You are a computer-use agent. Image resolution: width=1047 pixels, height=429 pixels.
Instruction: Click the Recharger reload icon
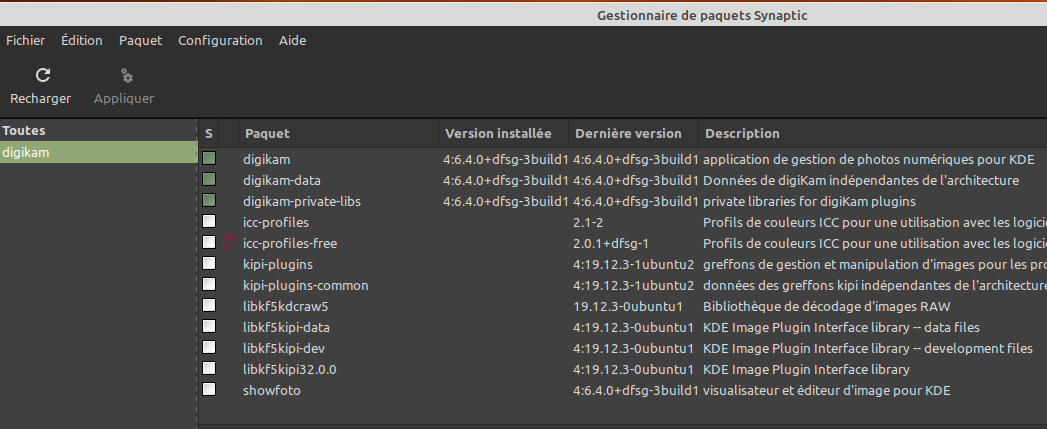pyautogui.click(x=43, y=75)
